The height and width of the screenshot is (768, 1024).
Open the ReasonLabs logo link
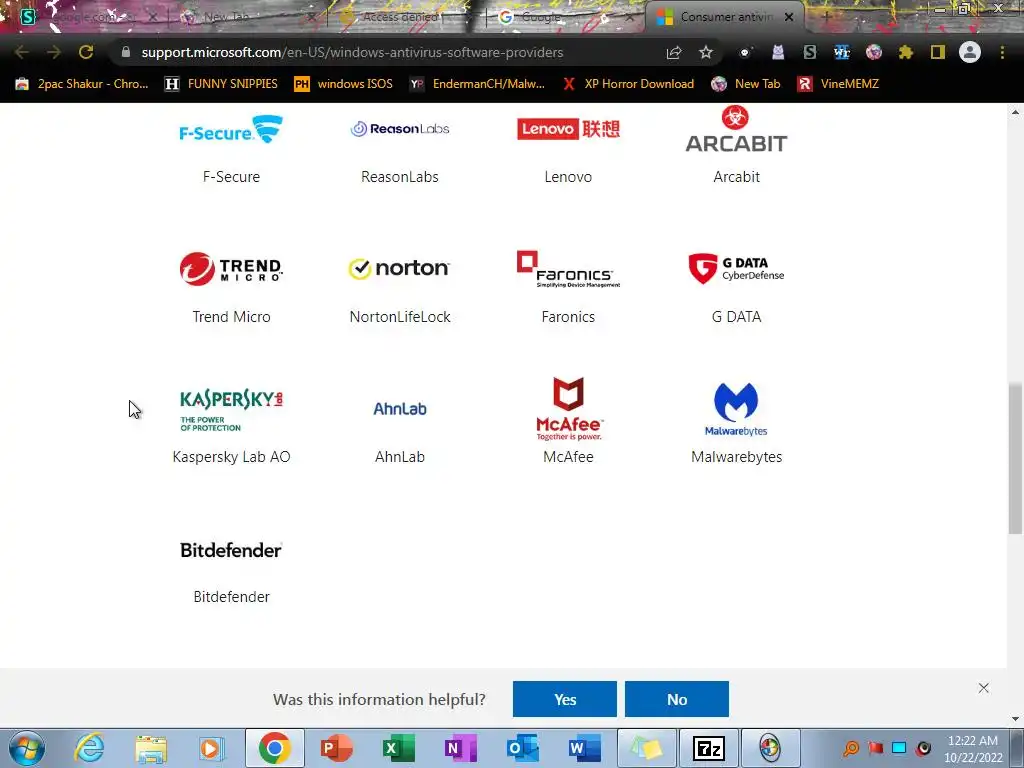point(400,129)
